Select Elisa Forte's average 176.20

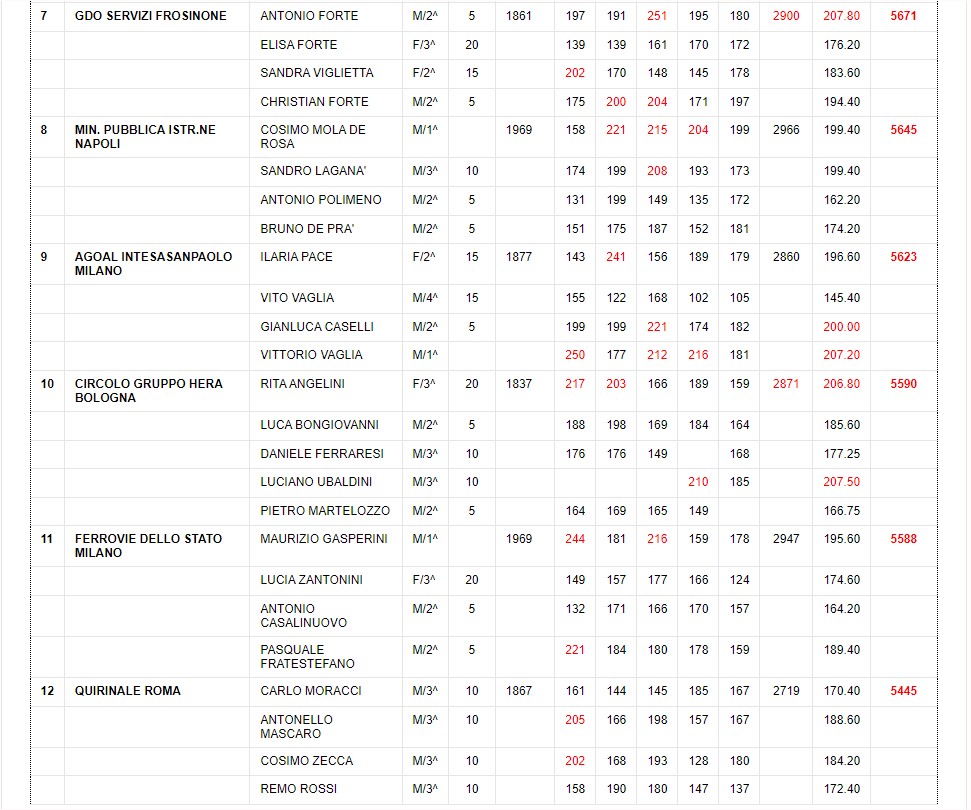point(842,45)
